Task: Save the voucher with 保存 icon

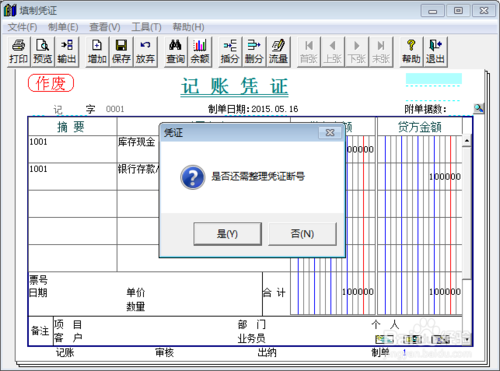Action: coord(121,52)
